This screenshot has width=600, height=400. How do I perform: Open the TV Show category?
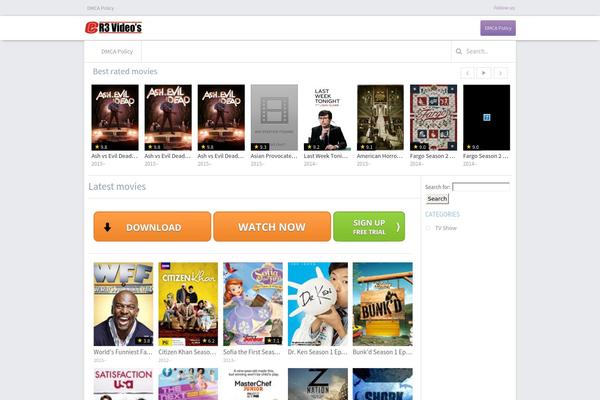click(x=446, y=228)
